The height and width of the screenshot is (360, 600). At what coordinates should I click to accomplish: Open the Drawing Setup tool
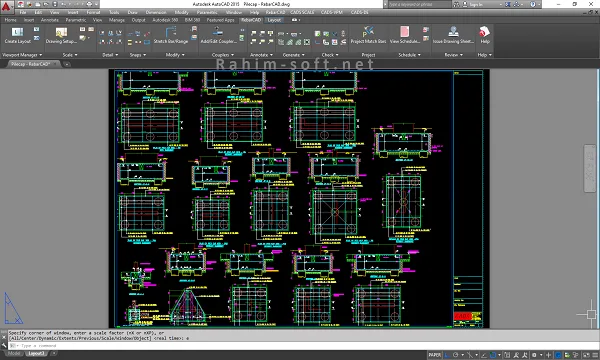[61, 35]
